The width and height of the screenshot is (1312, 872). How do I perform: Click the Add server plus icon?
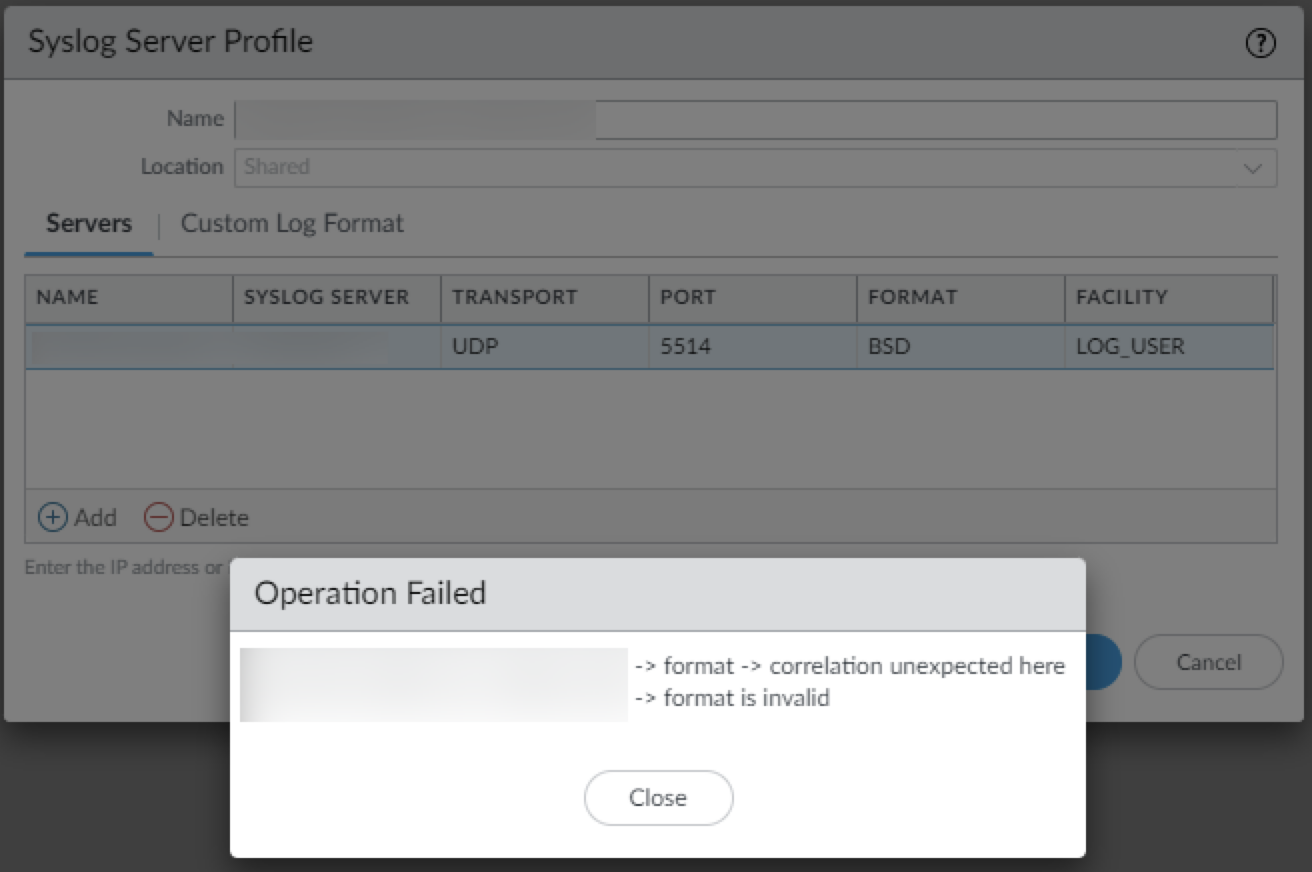(53, 517)
